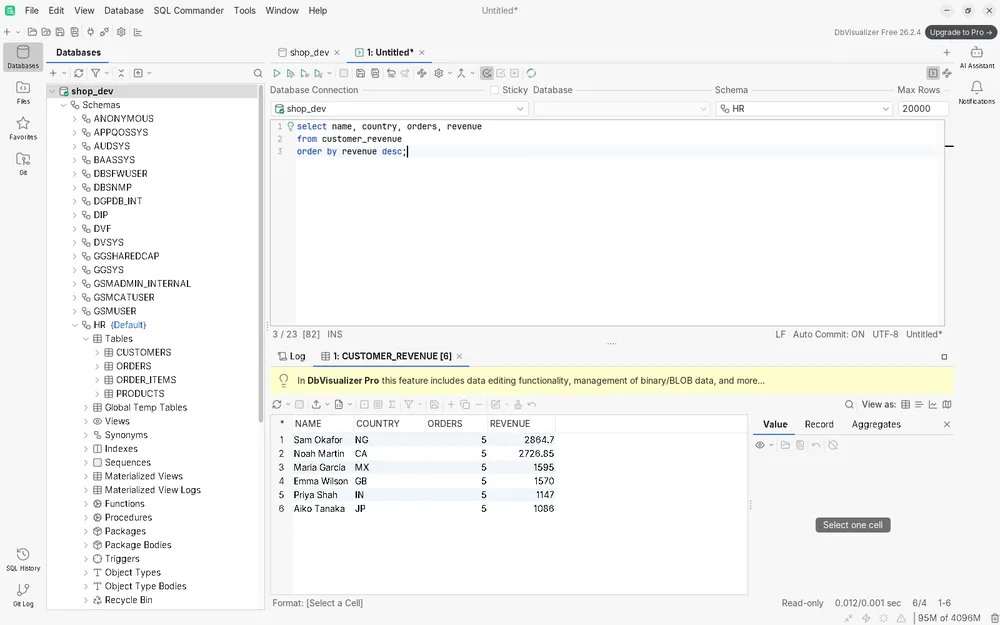The image size is (1000, 625).
Task: Open the Tools menu
Action: pos(244,11)
